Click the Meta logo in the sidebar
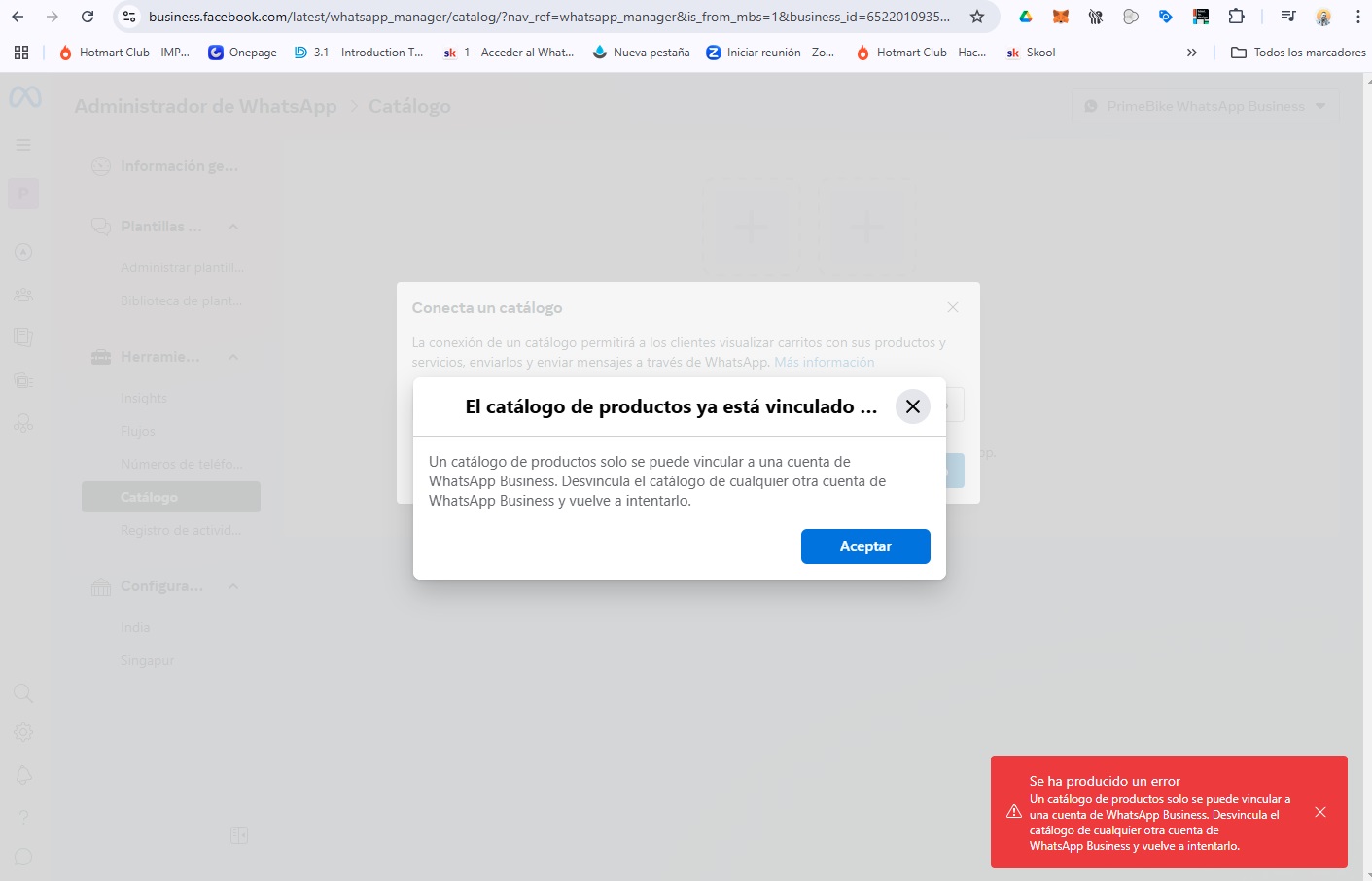Image resolution: width=1372 pixels, height=881 pixels. [23, 97]
